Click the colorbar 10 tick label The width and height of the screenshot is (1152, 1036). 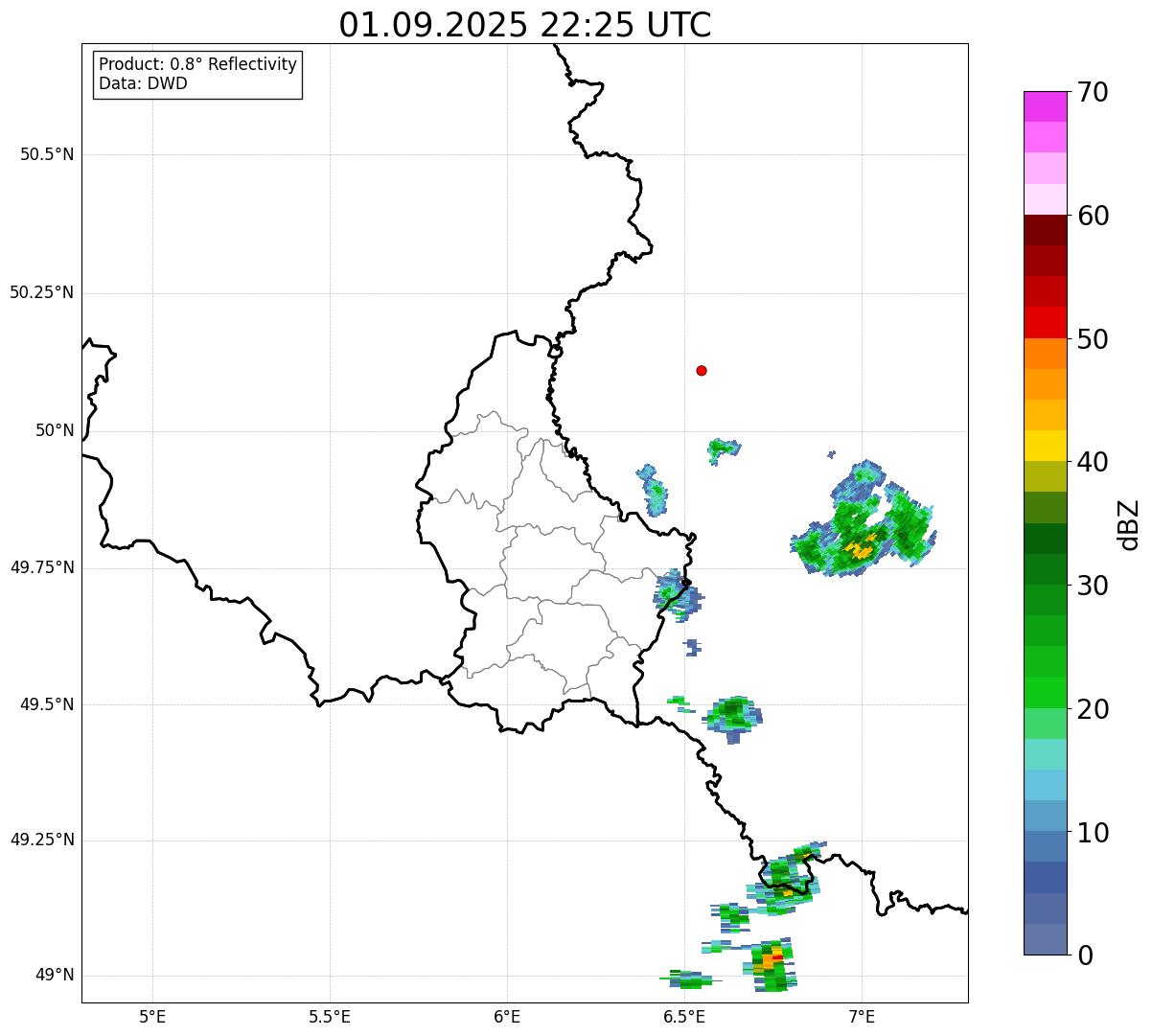(x=1093, y=832)
